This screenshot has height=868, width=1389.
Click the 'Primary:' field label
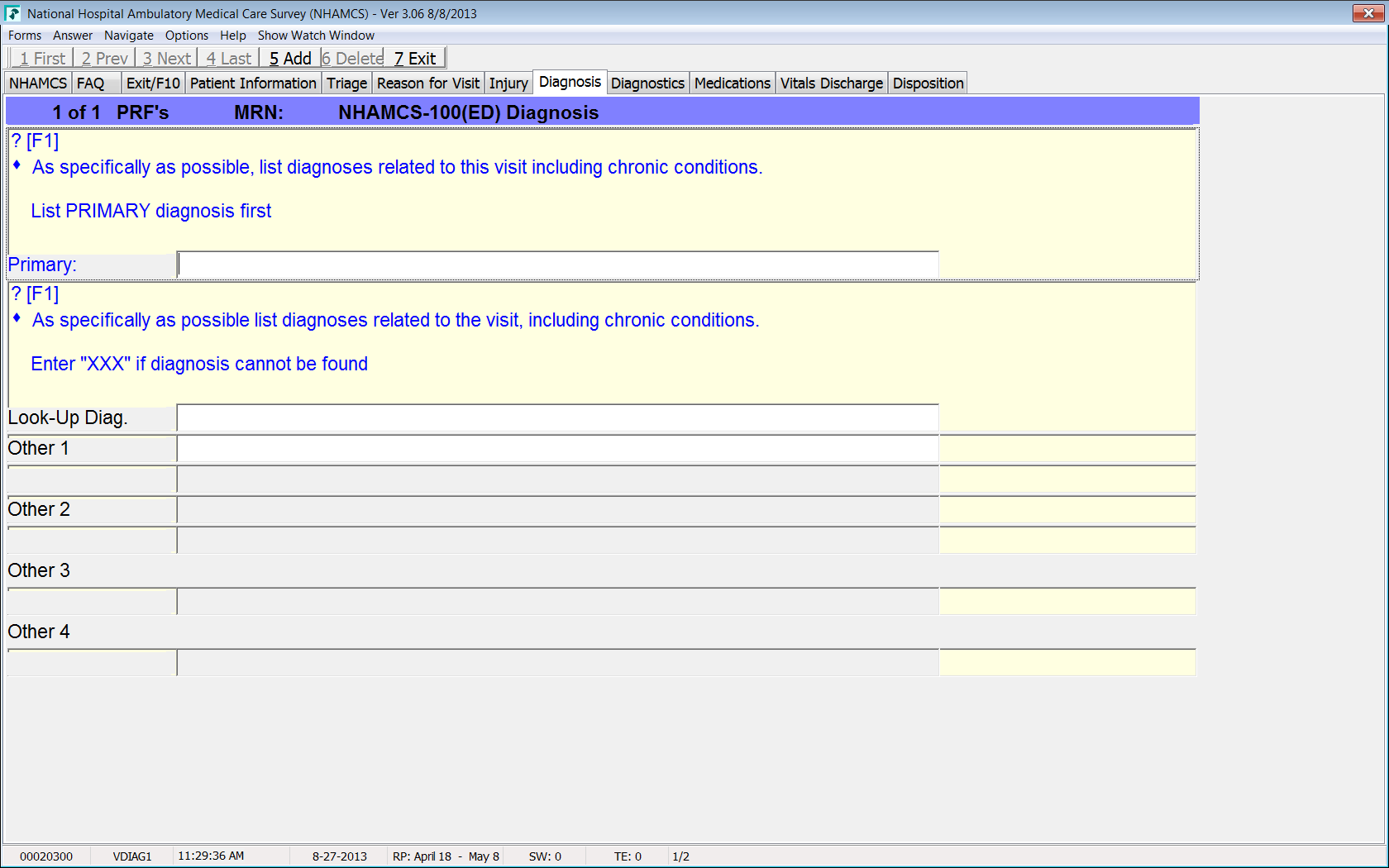42,265
